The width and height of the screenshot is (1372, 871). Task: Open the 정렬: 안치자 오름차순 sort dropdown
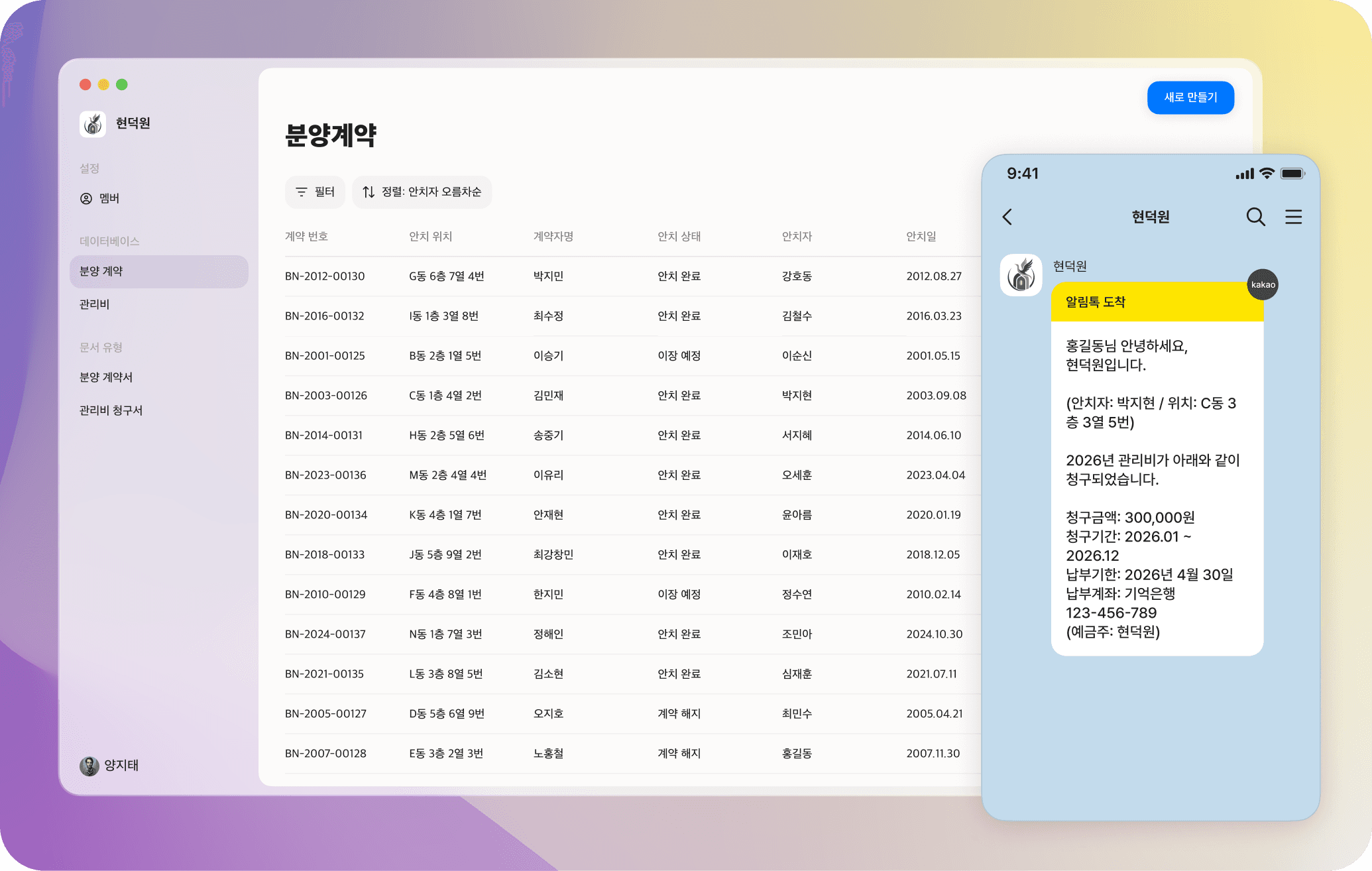coord(422,192)
